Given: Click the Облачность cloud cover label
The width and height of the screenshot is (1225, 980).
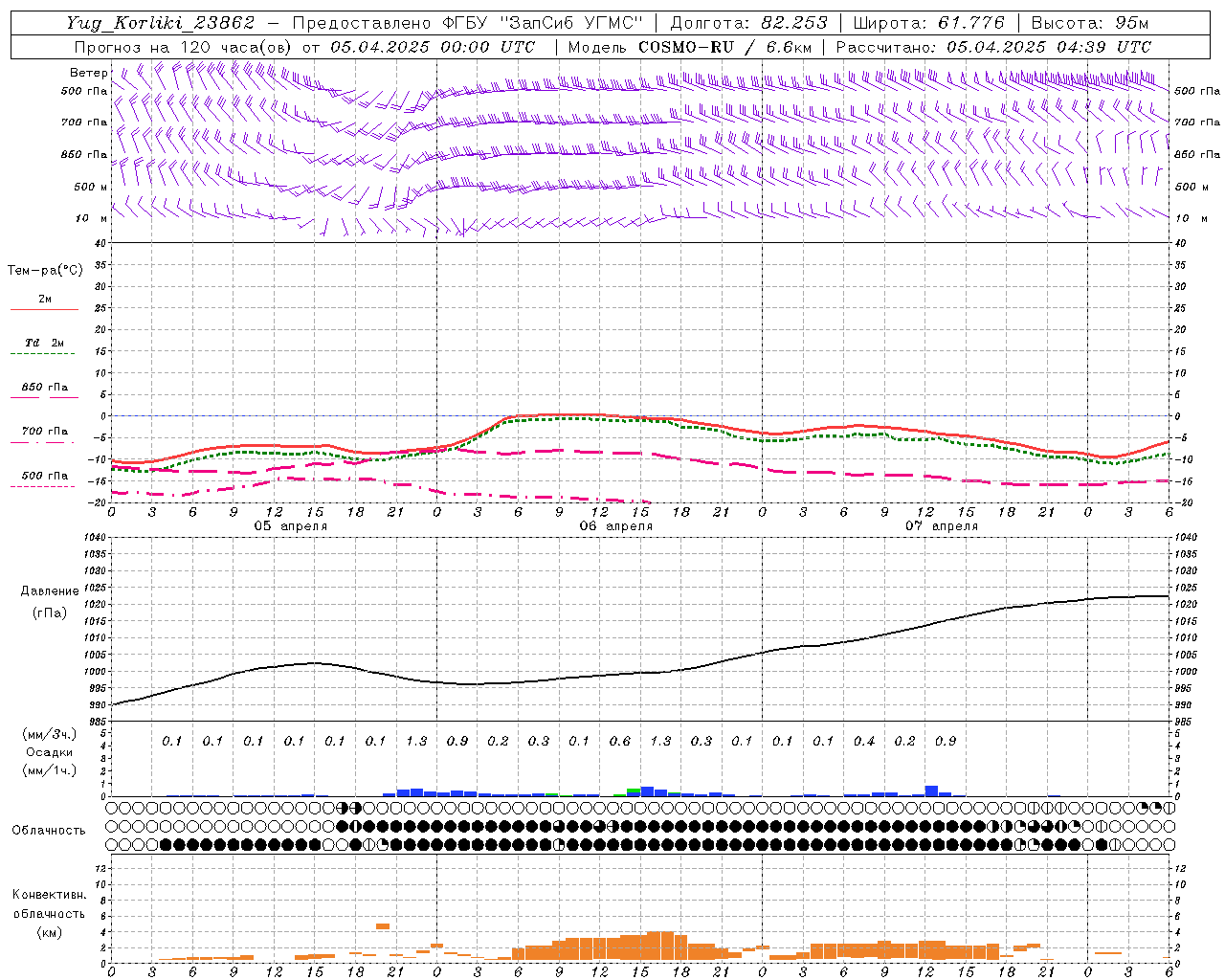Looking at the screenshot, I should [49, 831].
